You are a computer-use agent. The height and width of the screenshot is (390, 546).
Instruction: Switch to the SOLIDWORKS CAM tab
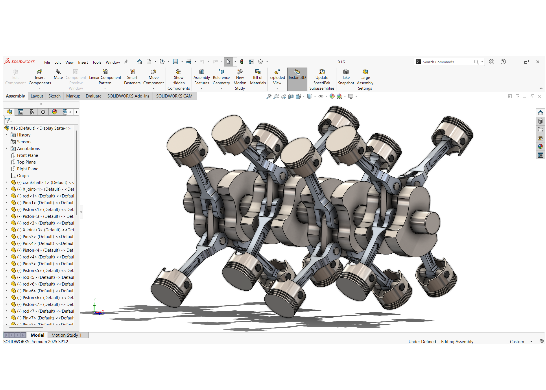[x=174, y=96]
